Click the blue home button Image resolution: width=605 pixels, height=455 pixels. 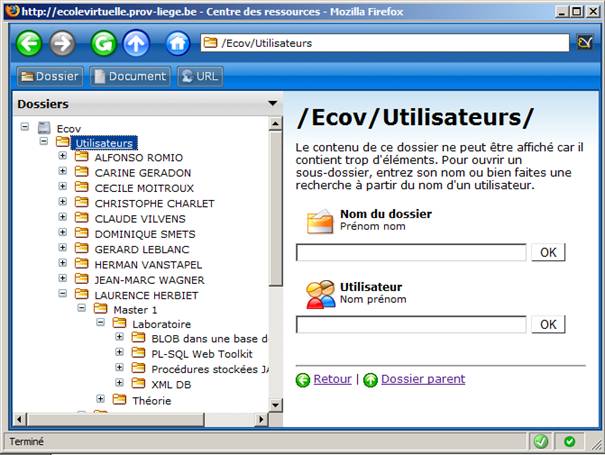[x=178, y=44]
